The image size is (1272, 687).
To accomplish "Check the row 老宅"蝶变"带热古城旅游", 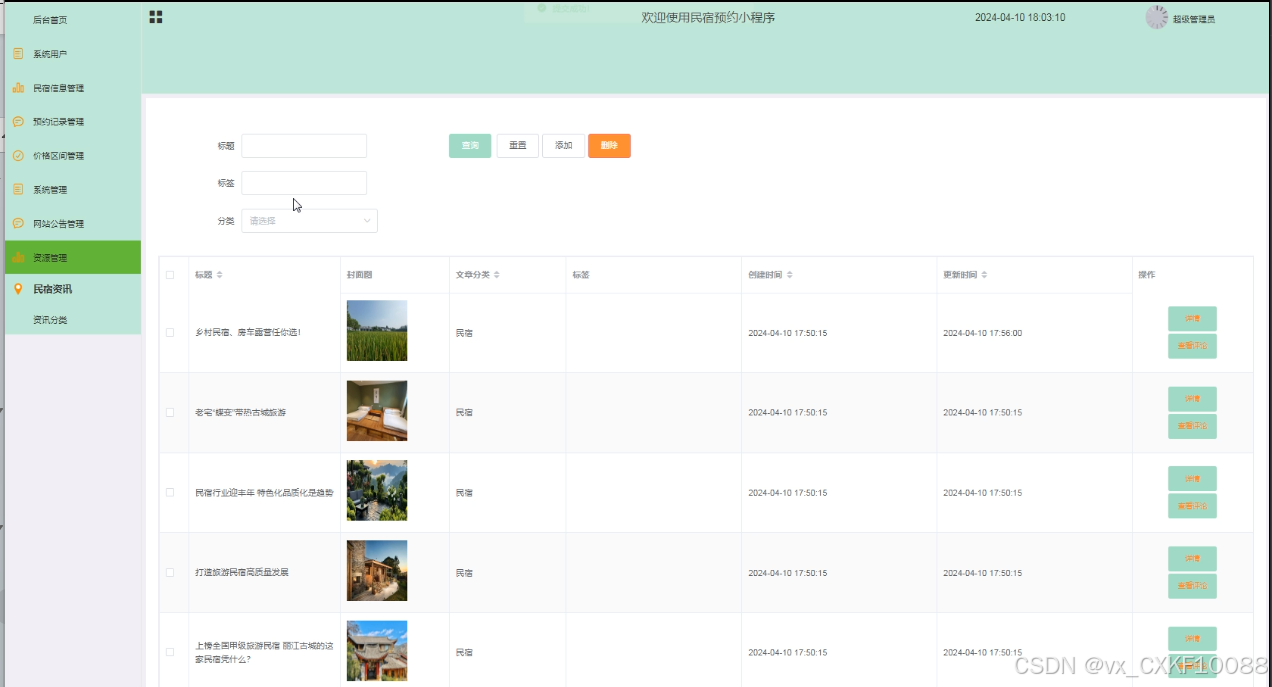I will pyautogui.click(x=170, y=412).
